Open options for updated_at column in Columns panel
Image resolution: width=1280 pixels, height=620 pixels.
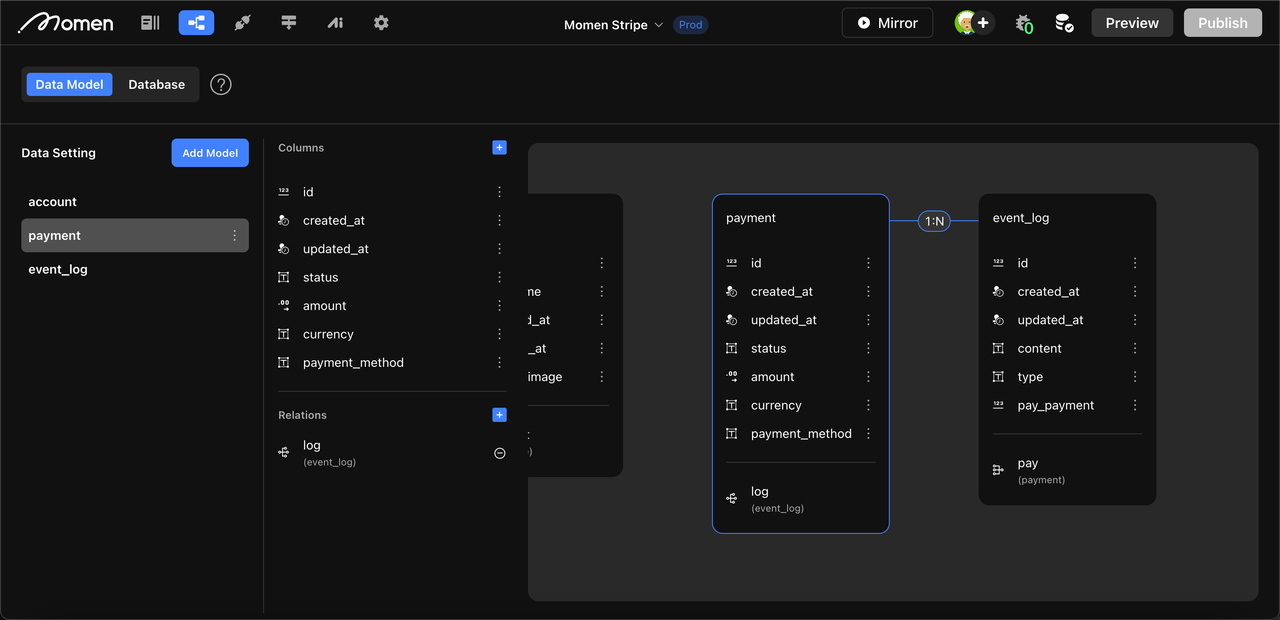pos(500,249)
